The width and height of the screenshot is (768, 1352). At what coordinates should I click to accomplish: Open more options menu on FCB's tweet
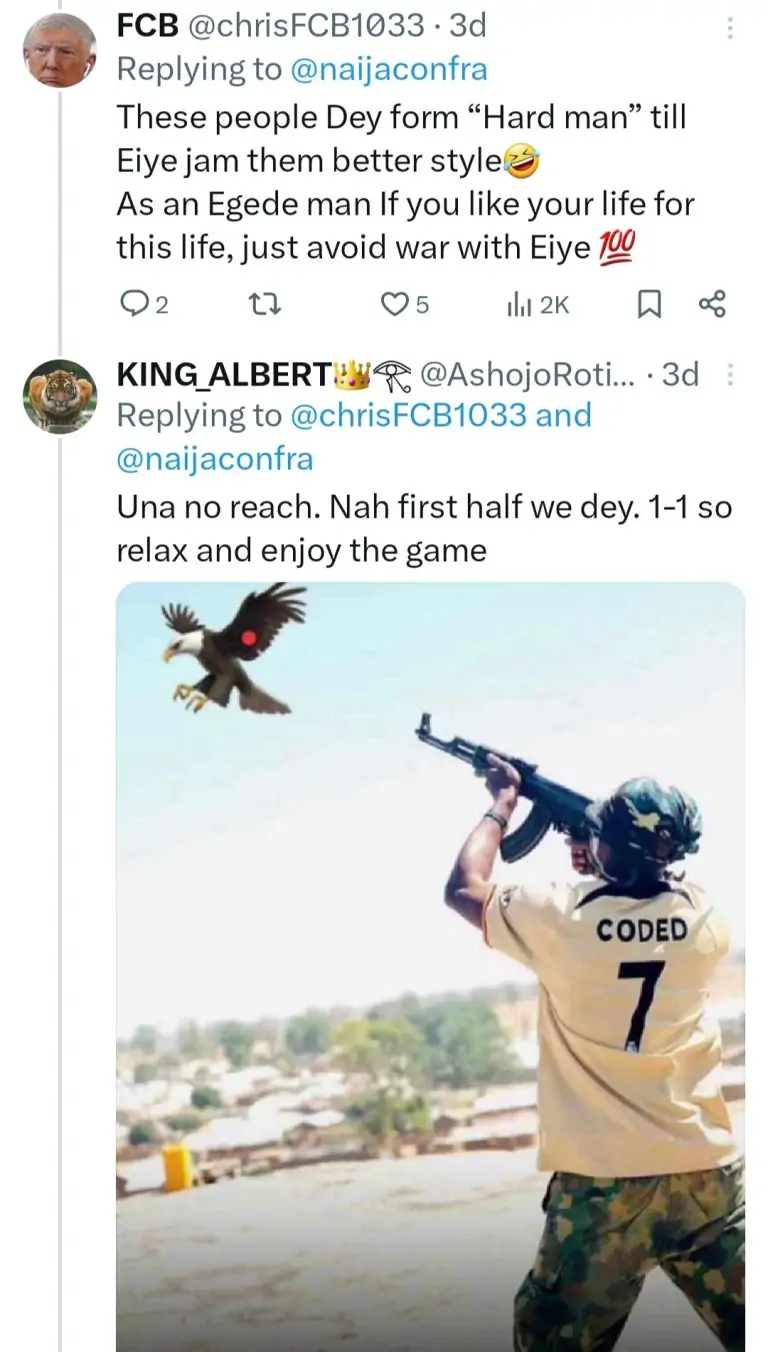[730, 29]
